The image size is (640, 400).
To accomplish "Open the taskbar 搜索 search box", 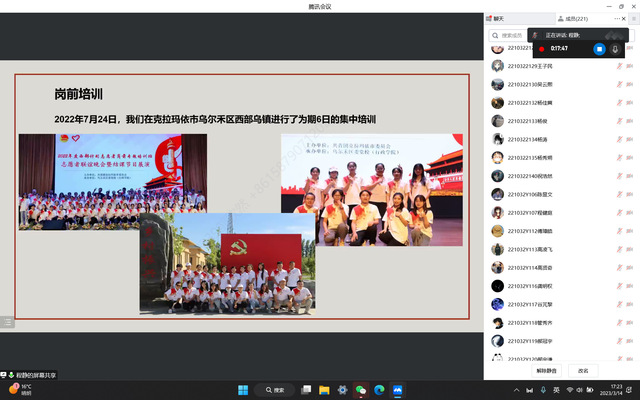I will (274, 390).
